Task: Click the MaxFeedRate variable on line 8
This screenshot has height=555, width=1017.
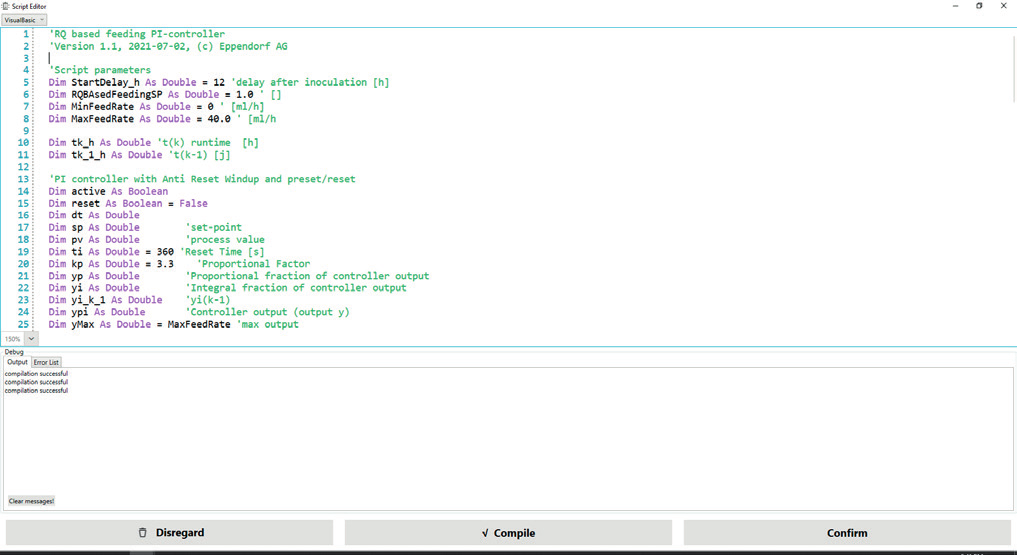Action: tap(102, 119)
